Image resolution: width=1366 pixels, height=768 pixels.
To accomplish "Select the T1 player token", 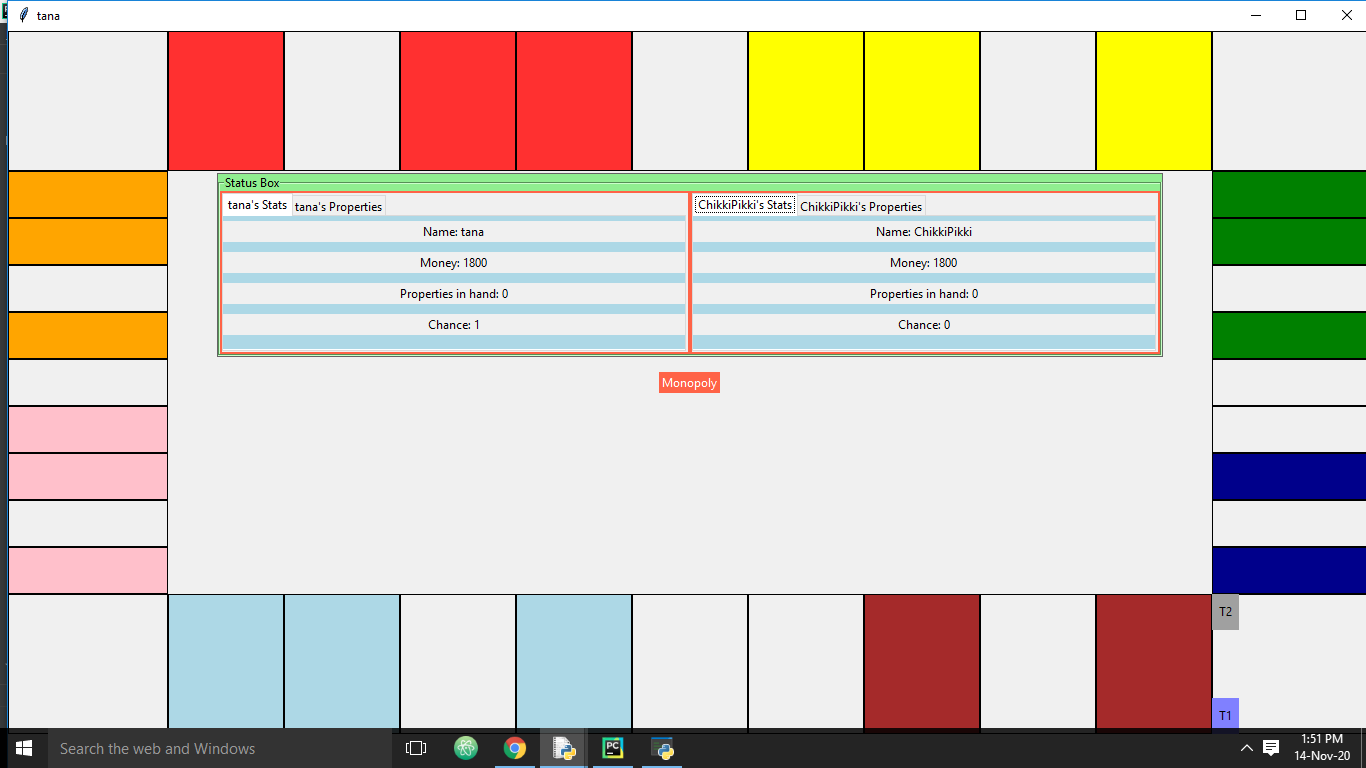I will (1224, 714).
